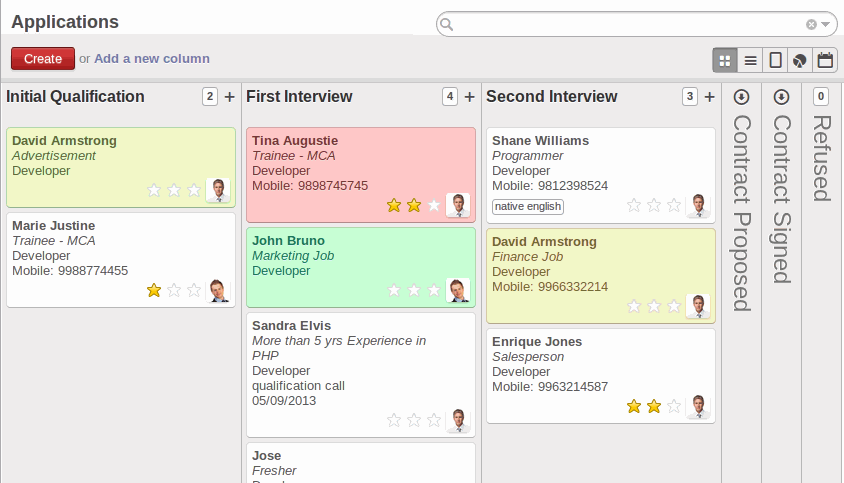Open Shane Williams application card

pyautogui.click(x=601, y=176)
